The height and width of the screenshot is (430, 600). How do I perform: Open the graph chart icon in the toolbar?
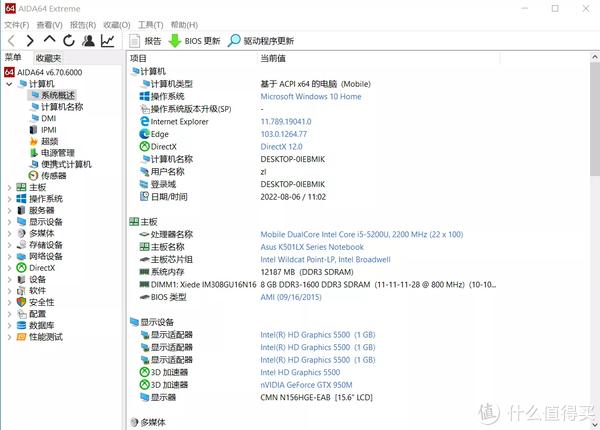[x=108, y=41]
